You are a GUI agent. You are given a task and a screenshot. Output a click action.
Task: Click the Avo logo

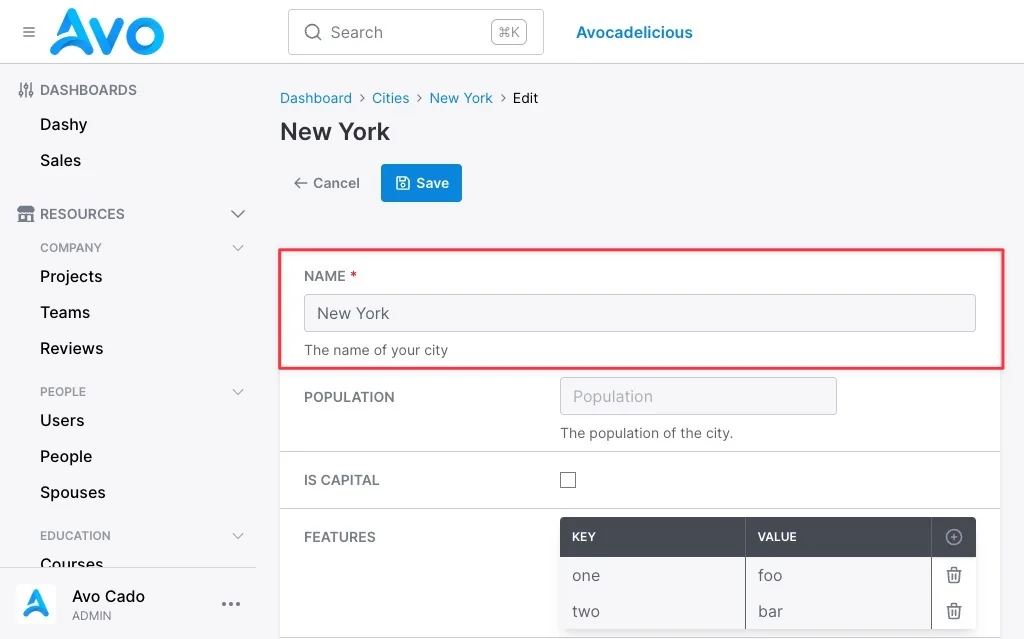pyautogui.click(x=107, y=32)
